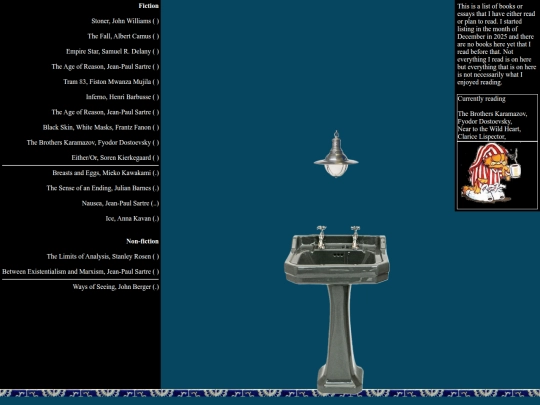Click "Clarice Lispector" author name
The height and width of the screenshot is (405, 540).
pyautogui.click(x=481, y=136)
